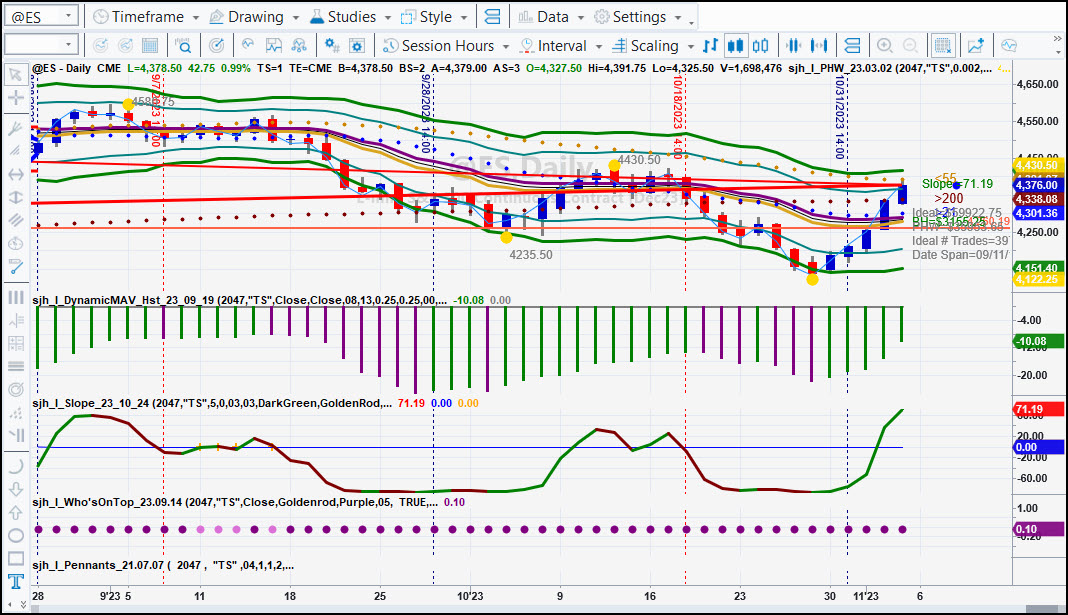The width and height of the screenshot is (1068, 615).
Task: Select the horizontal double-arrow drawing tool
Action: tap(15, 174)
